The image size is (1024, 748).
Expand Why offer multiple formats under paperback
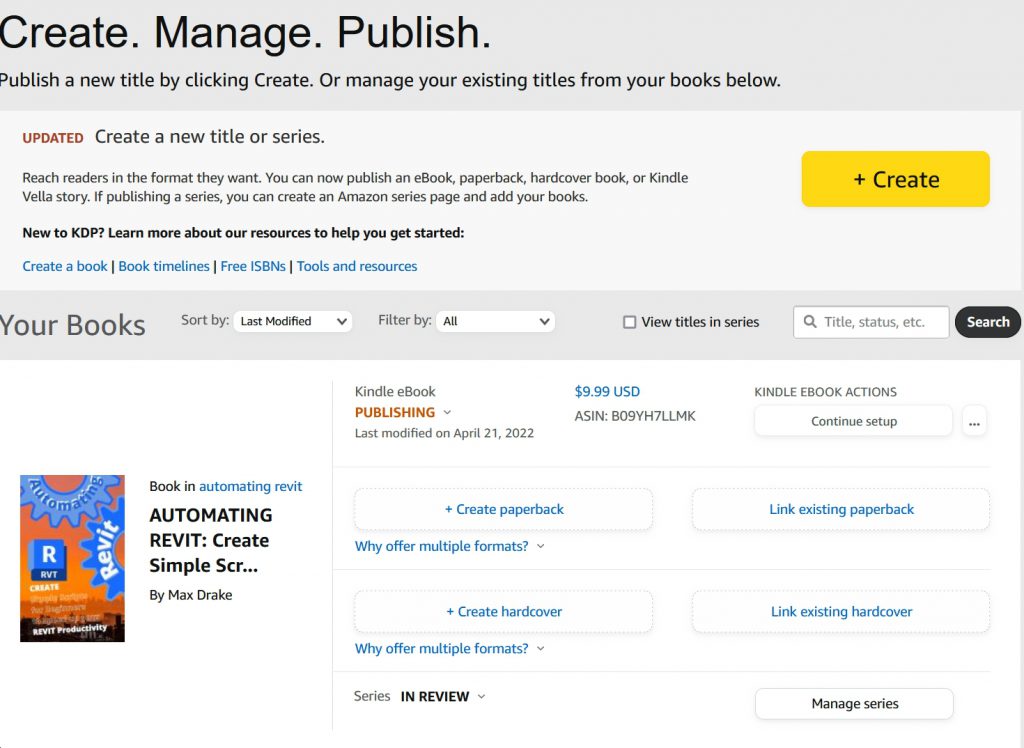pos(449,546)
